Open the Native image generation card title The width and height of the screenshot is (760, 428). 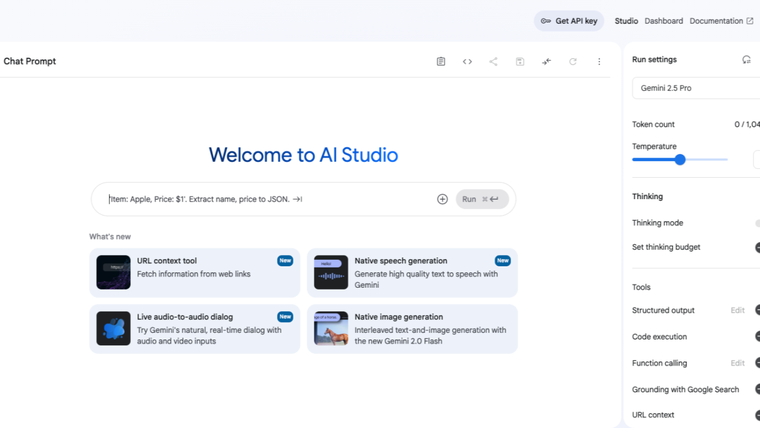pos(398,317)
